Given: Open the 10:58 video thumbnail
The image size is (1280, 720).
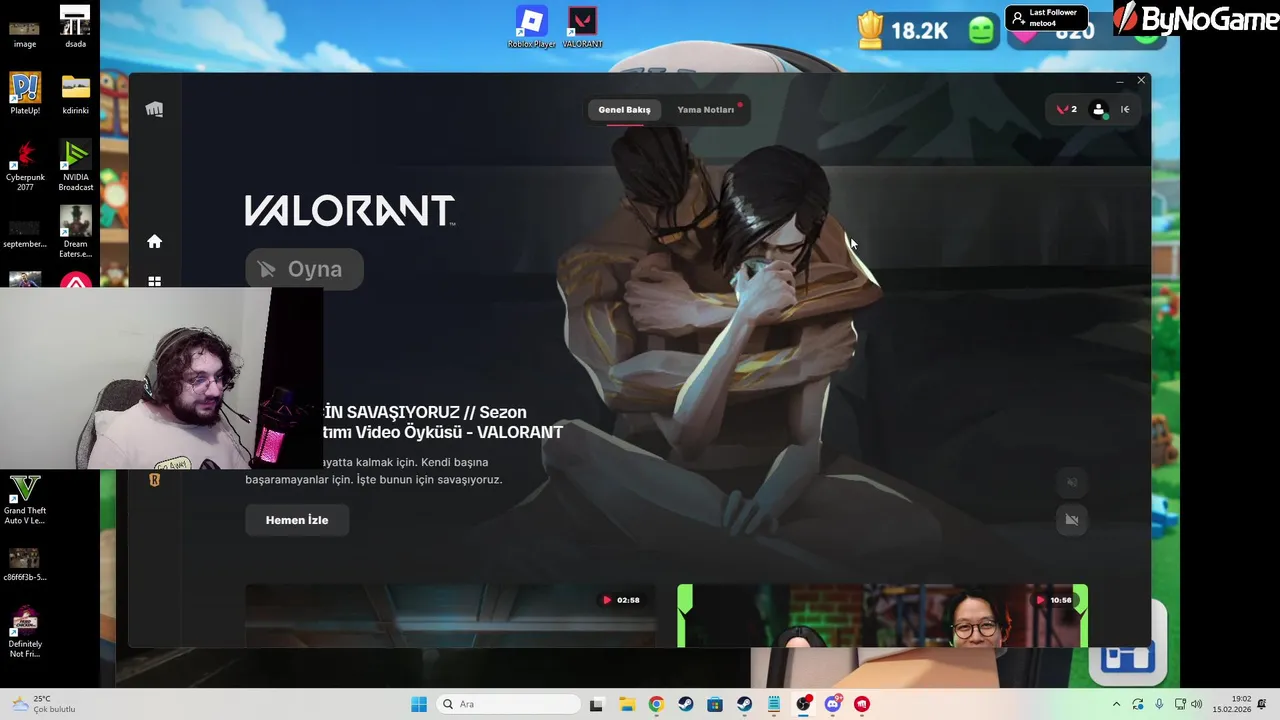Looking at the screenshot, I should pos(883,615).
